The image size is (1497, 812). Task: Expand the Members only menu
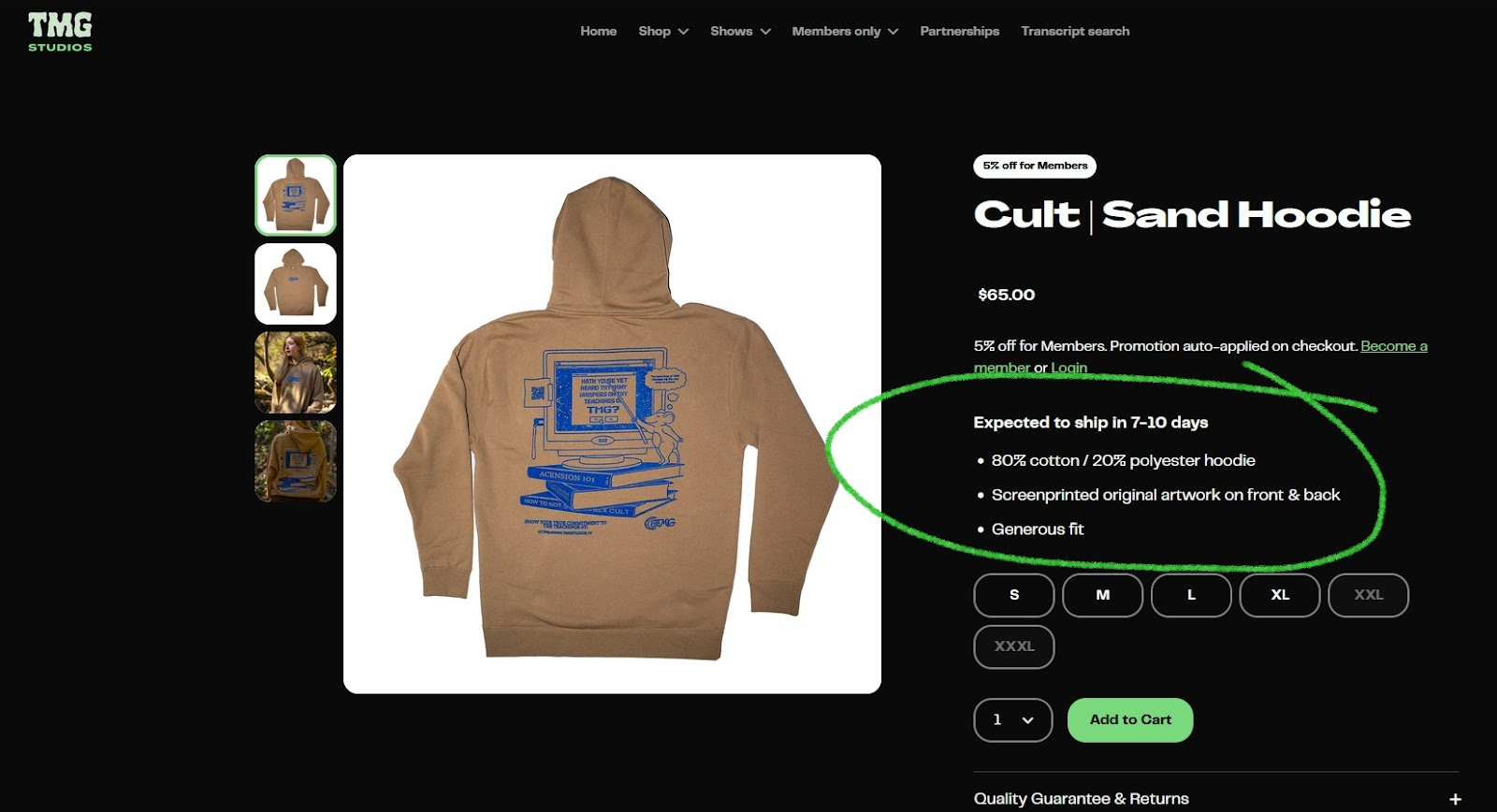(x=845, y=31)
